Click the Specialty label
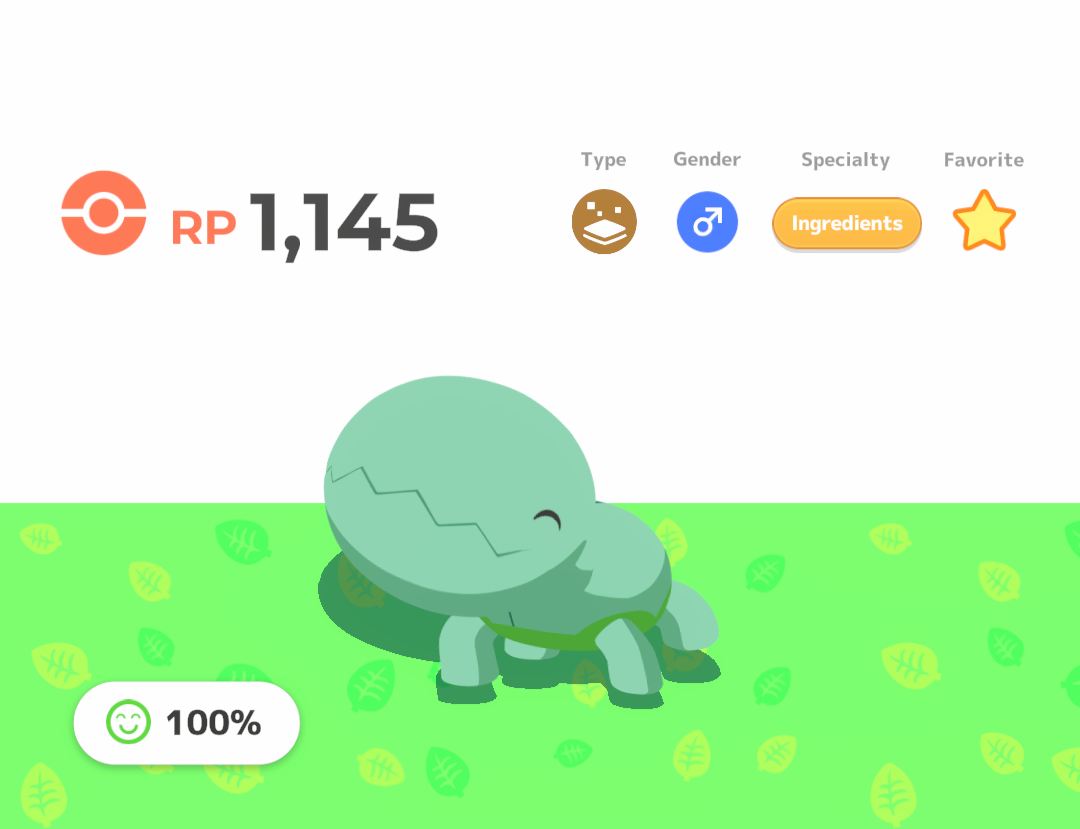 (x=845, y=160)
